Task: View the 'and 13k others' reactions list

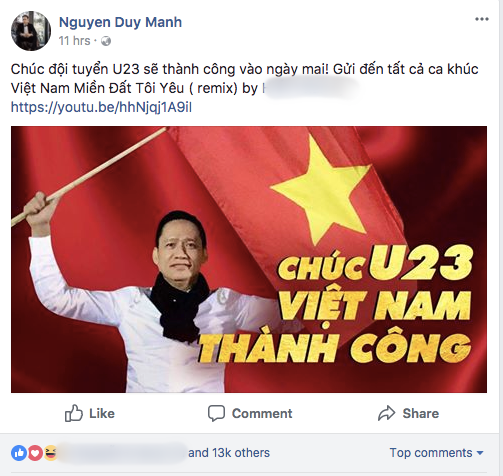Action: [x=229, y=453]
